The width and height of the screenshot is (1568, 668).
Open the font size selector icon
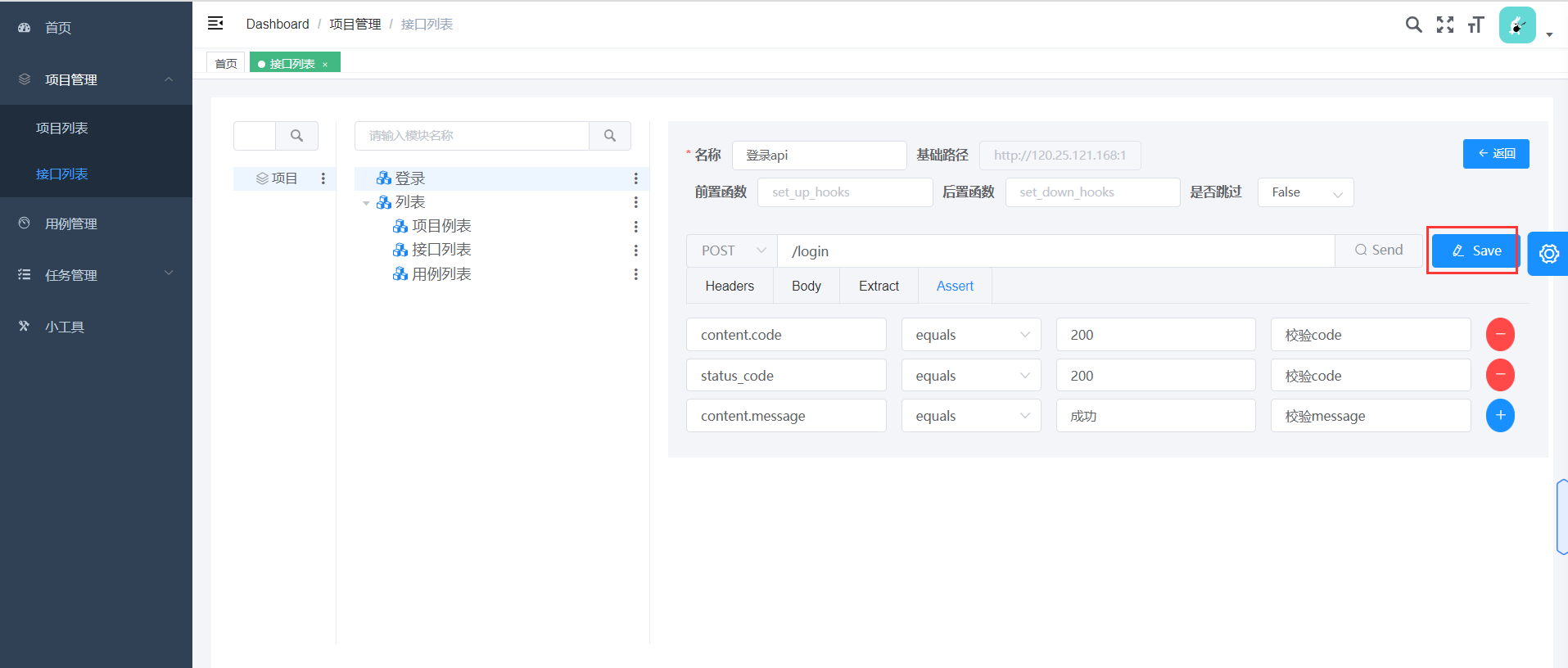click(1475, 25)
